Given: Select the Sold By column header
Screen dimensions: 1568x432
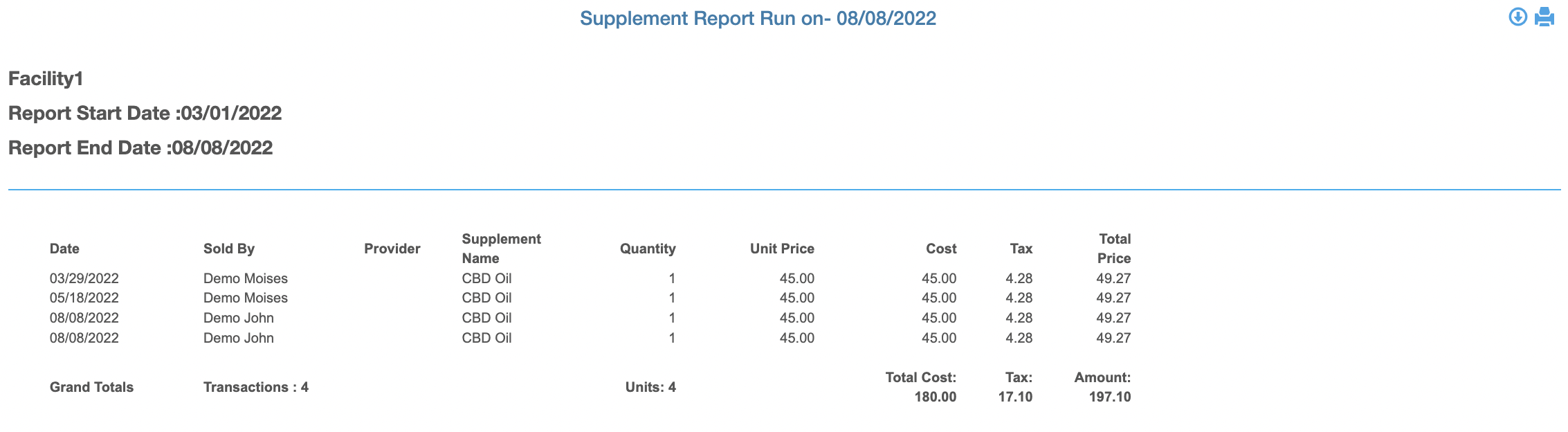Looking at the screenshot, I should pos(229,249).
